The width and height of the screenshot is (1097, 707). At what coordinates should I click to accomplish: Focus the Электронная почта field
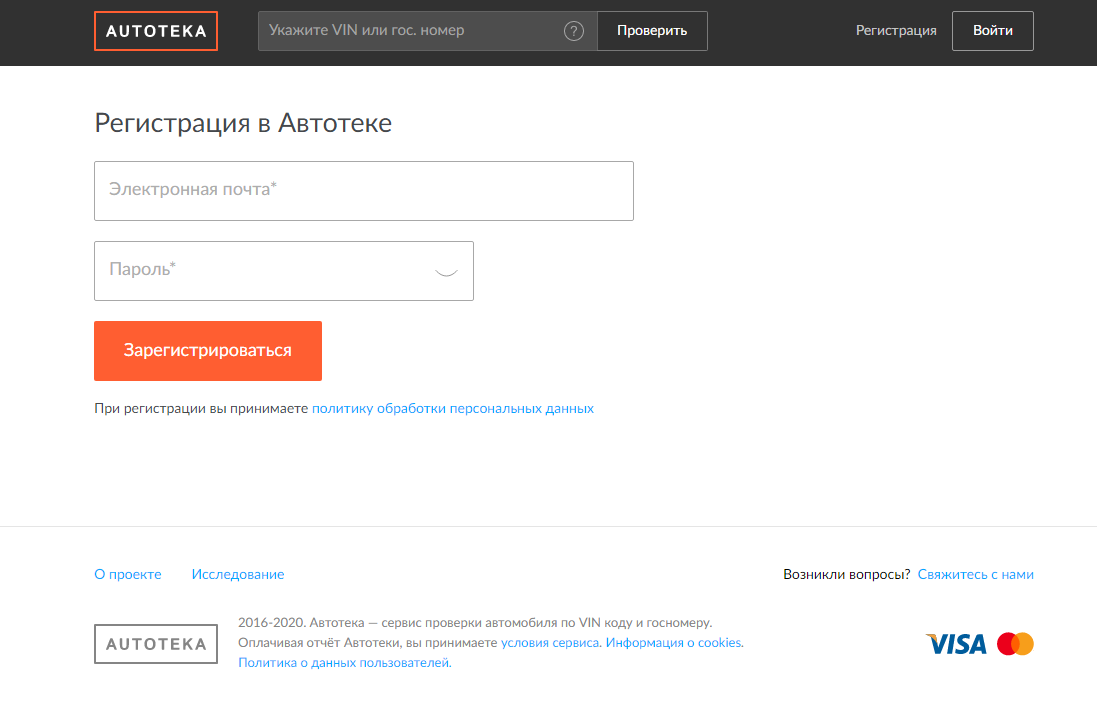click(x=364, y=191)
